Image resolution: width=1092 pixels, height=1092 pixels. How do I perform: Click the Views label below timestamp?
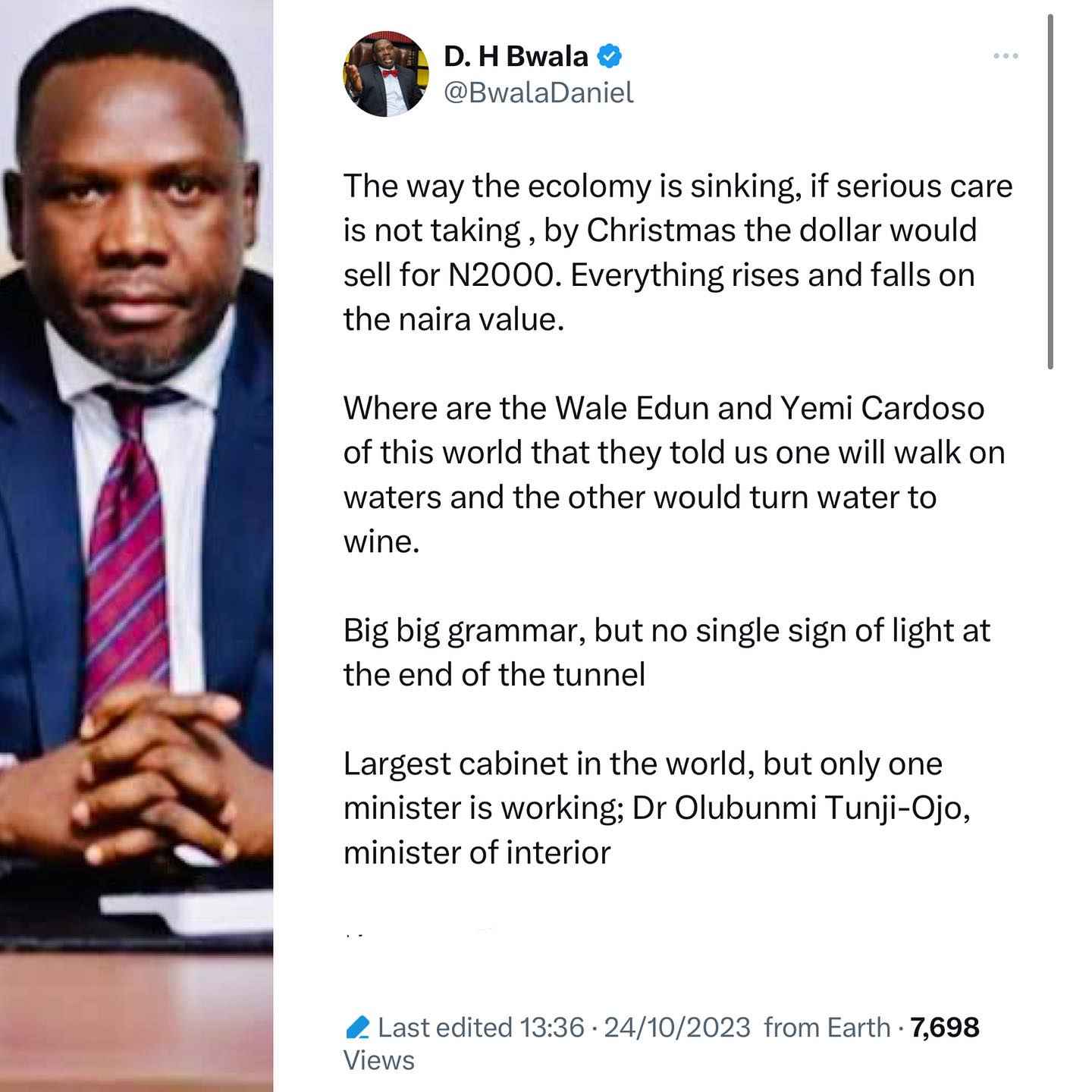pyautogui.click(x=379, y=1060)
